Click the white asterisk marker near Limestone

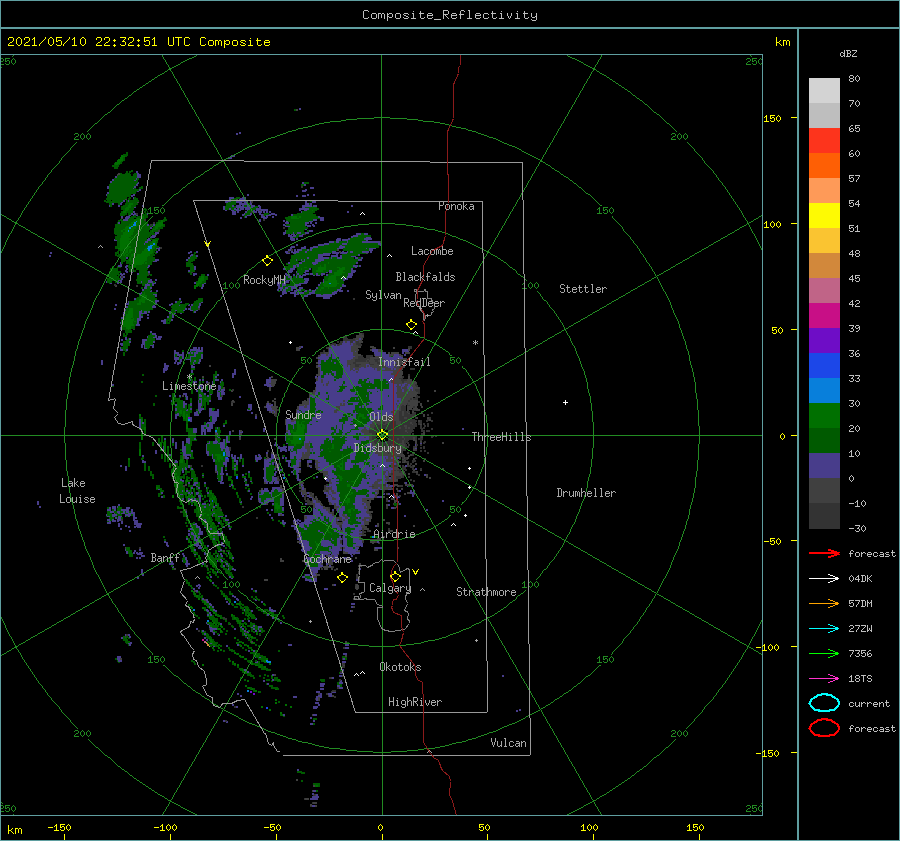(189, 377)
